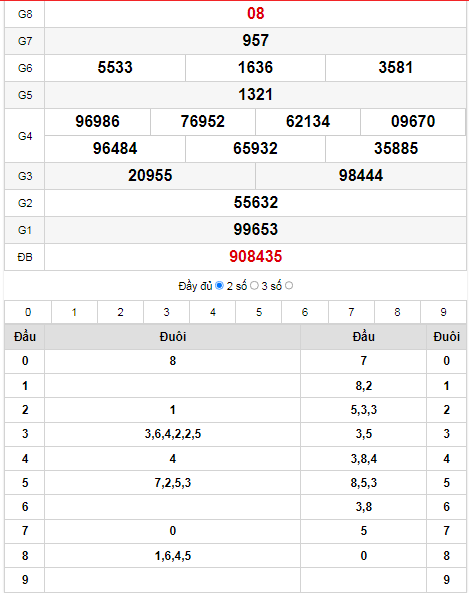The image size is (469, 593).
Task: Click the G4 number 09670
Action: click(x=413, y=121)
